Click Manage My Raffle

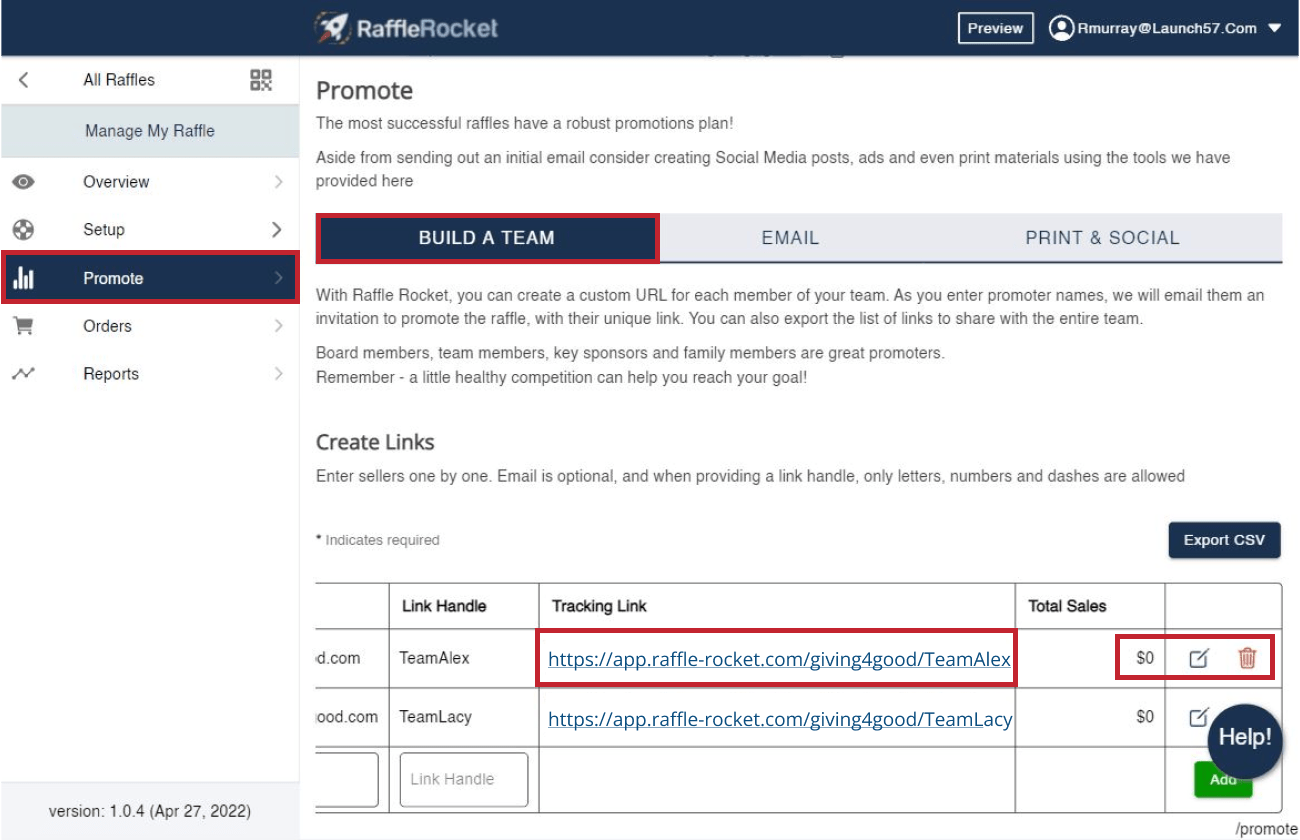(x=150, y=131)
